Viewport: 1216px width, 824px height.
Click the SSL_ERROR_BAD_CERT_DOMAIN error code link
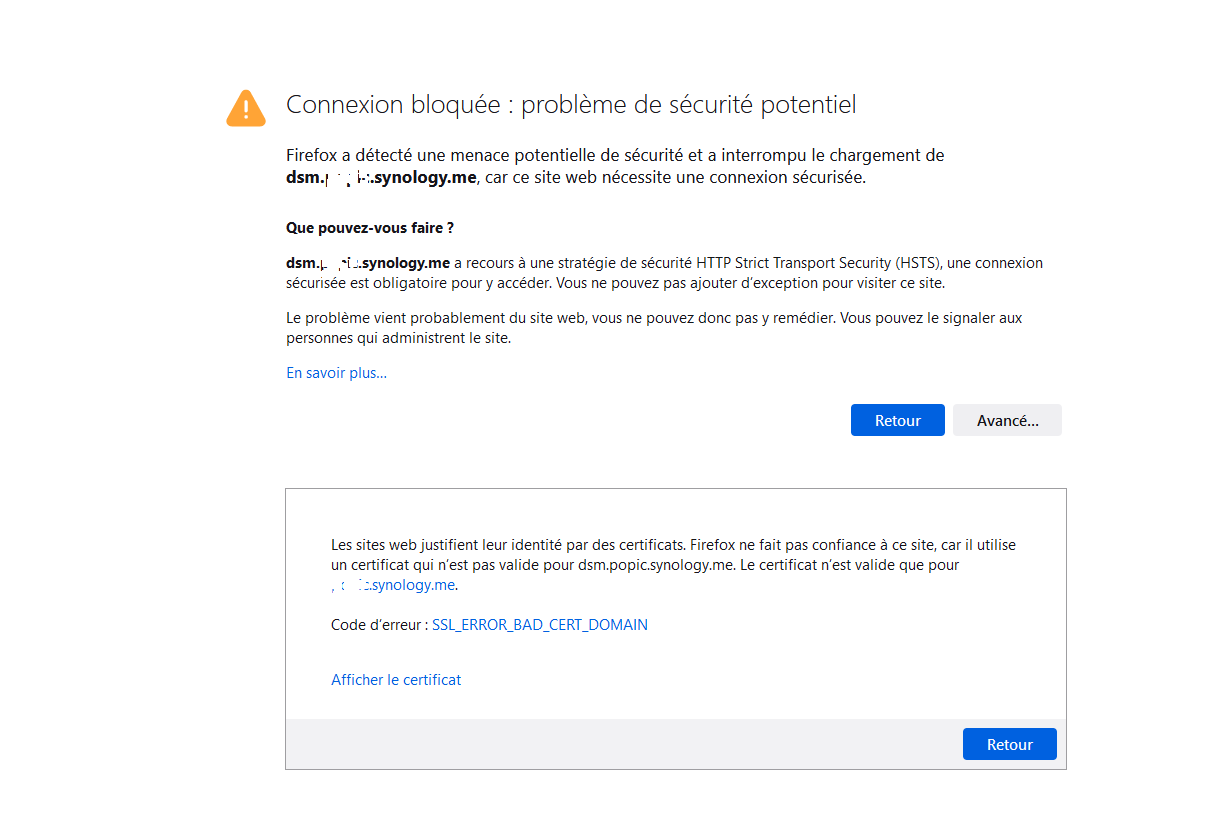click(540, 625)
